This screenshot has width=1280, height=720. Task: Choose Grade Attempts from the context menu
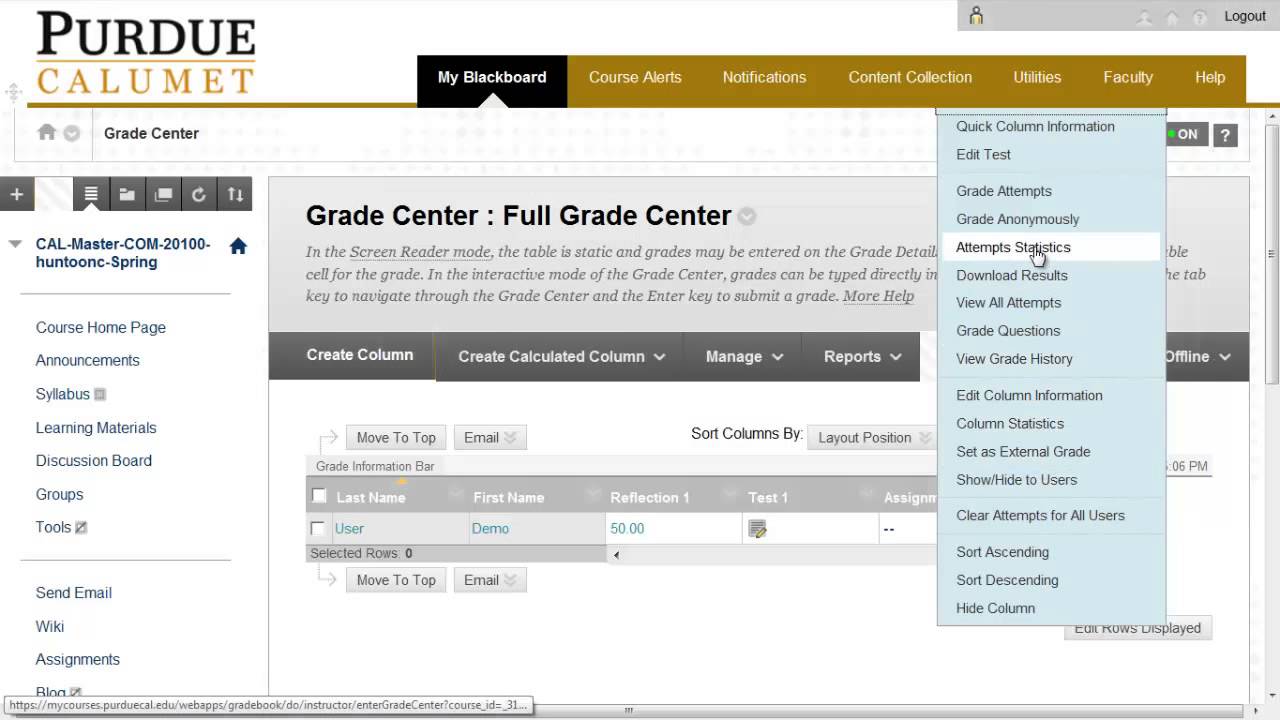click(1004, 191)
